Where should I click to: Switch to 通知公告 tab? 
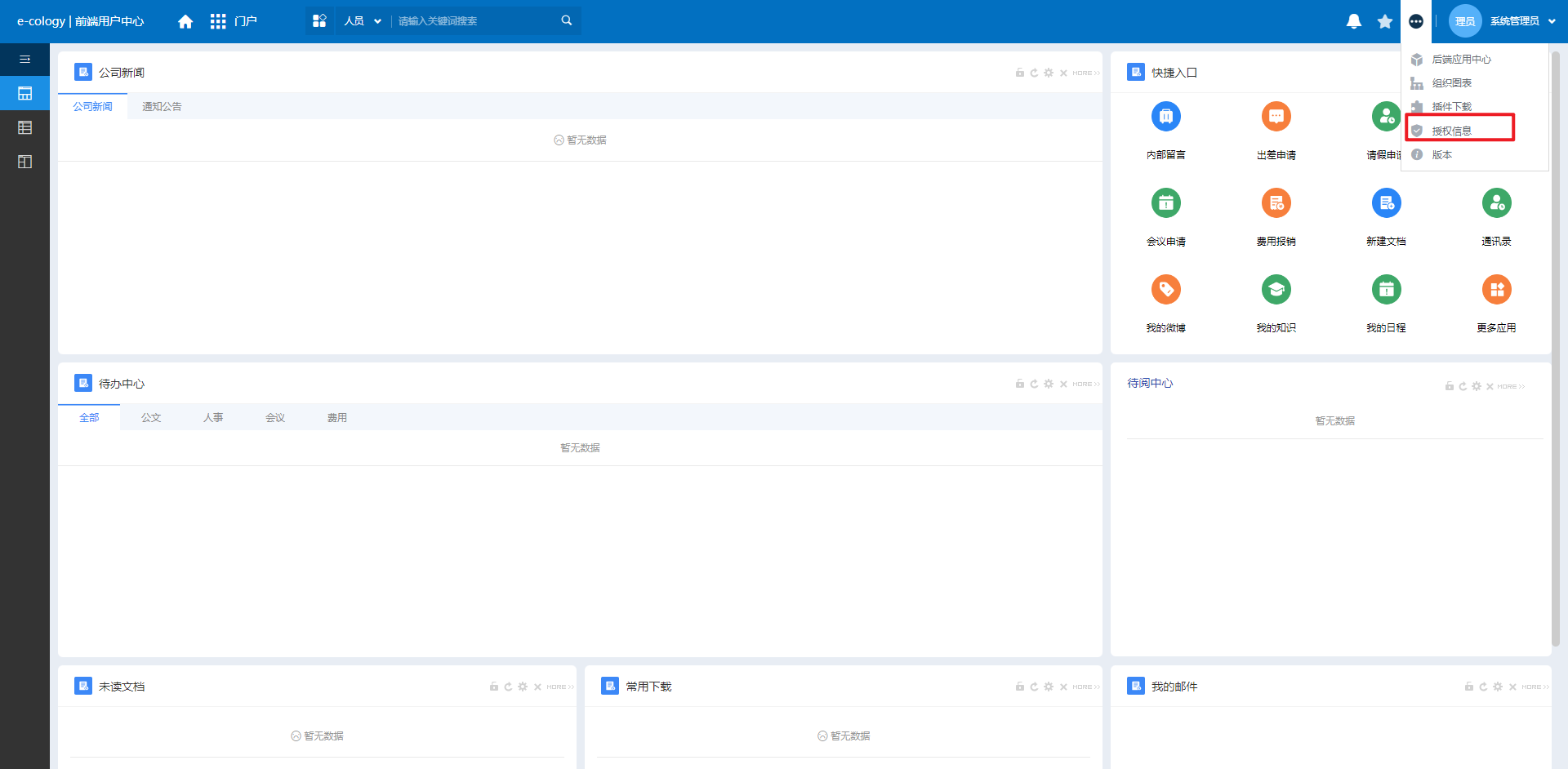point(162,107)
